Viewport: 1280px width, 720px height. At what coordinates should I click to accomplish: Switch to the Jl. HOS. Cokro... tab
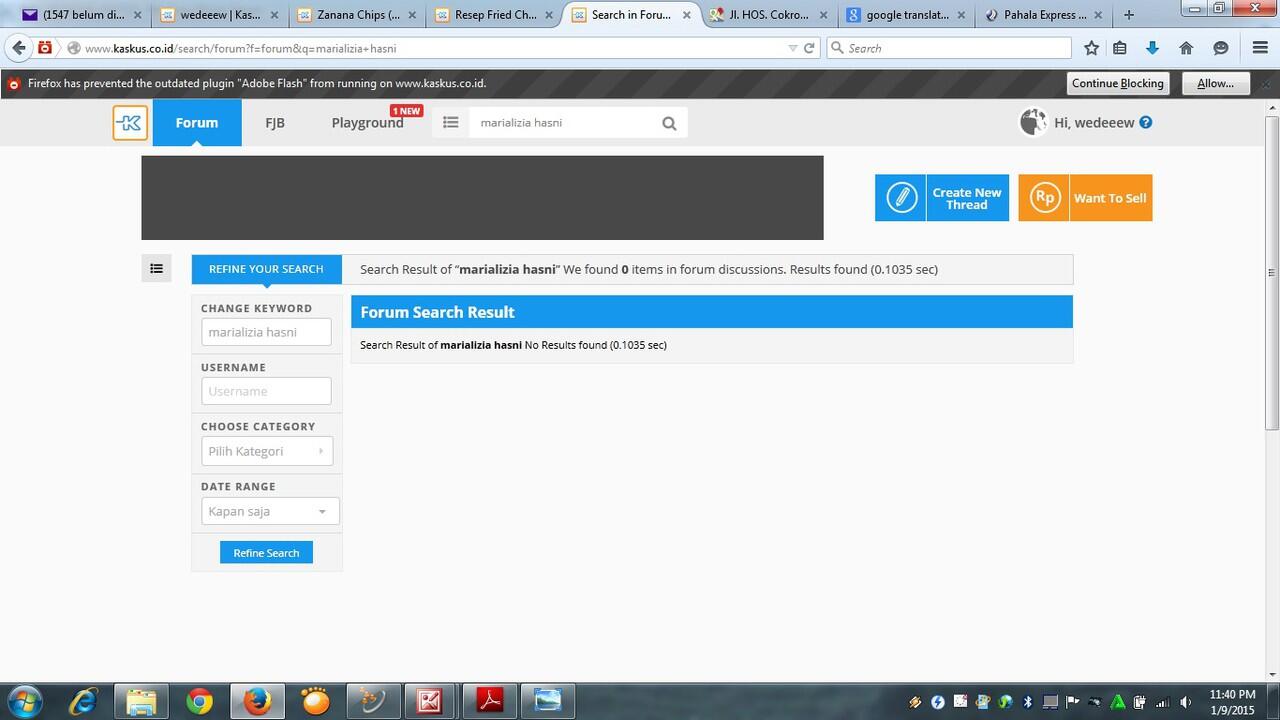[x=768, y=15]
